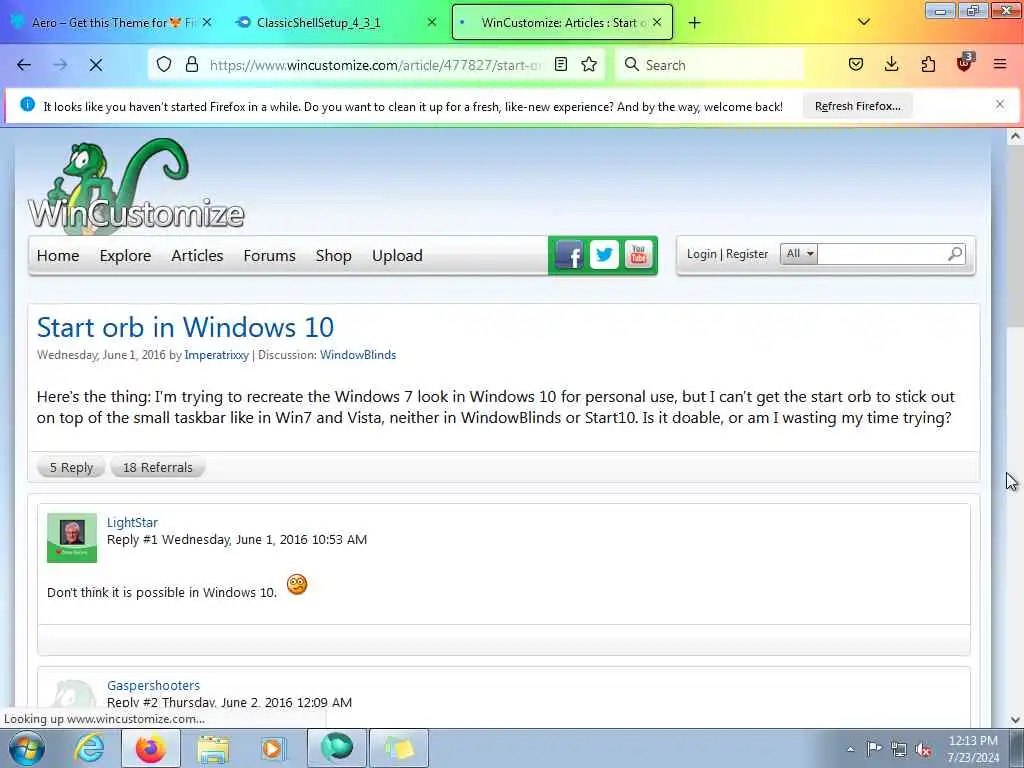Select the WinCustomize Articles tab

tap(562, 23)
